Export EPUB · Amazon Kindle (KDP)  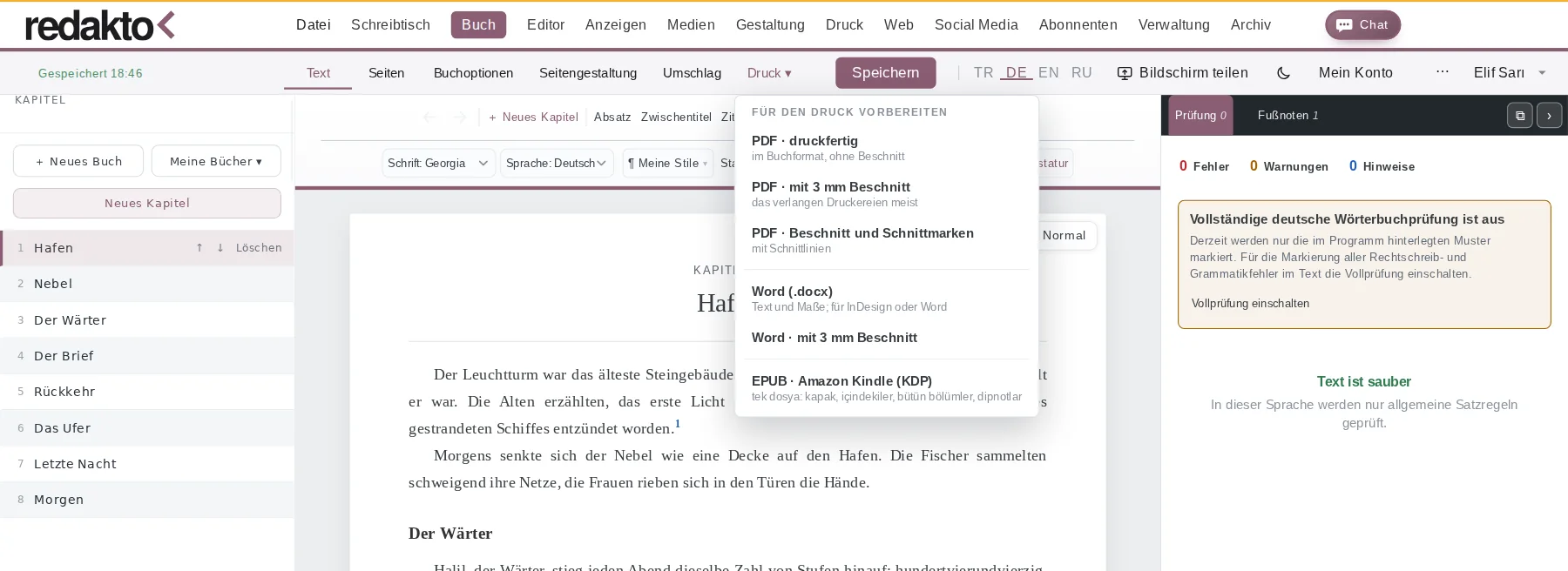(887, 388)
